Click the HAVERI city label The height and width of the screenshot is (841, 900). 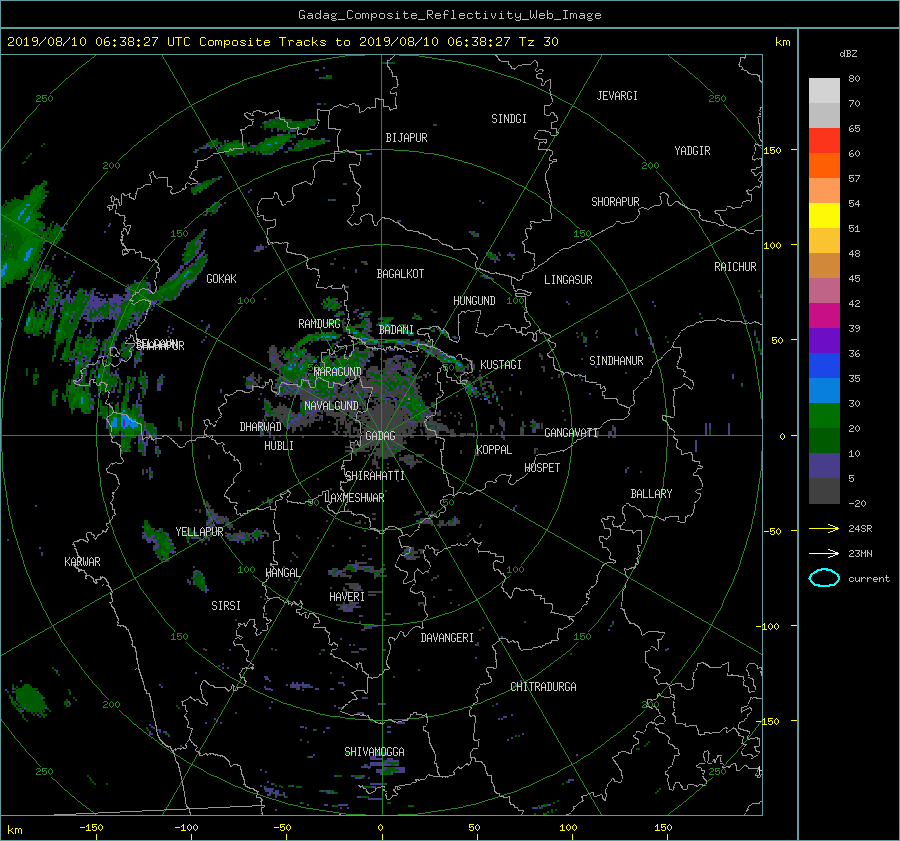[347, 597]
